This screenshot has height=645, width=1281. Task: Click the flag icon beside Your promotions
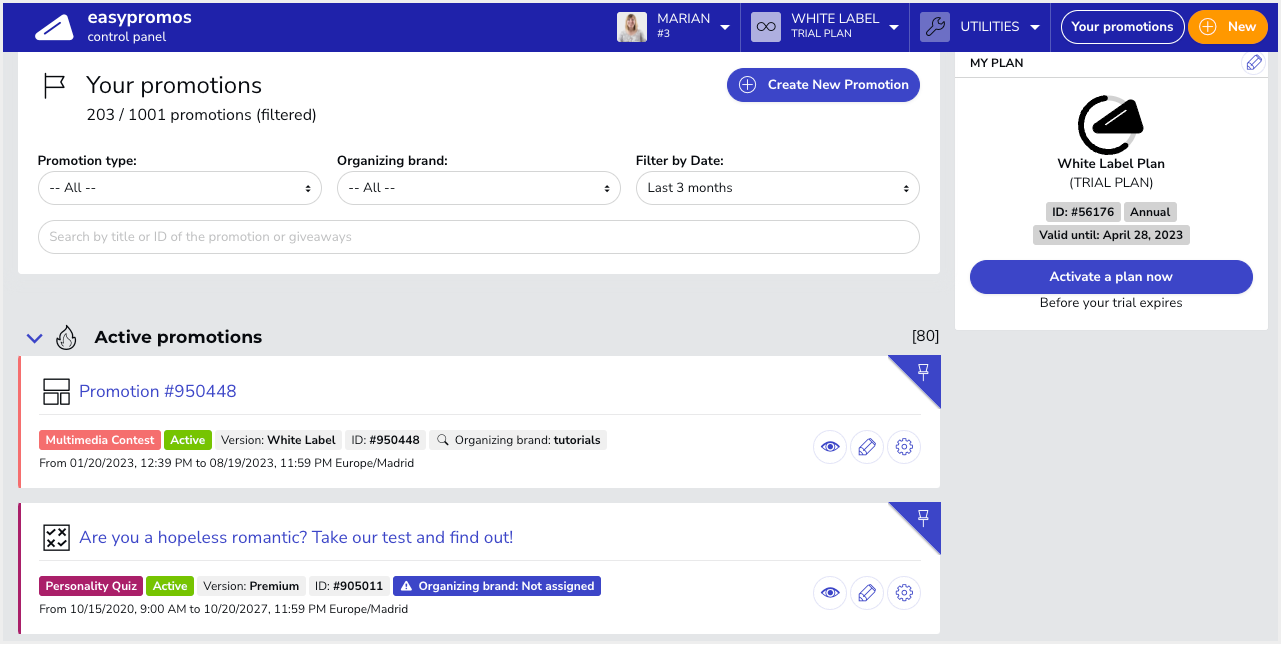[54, 86]
